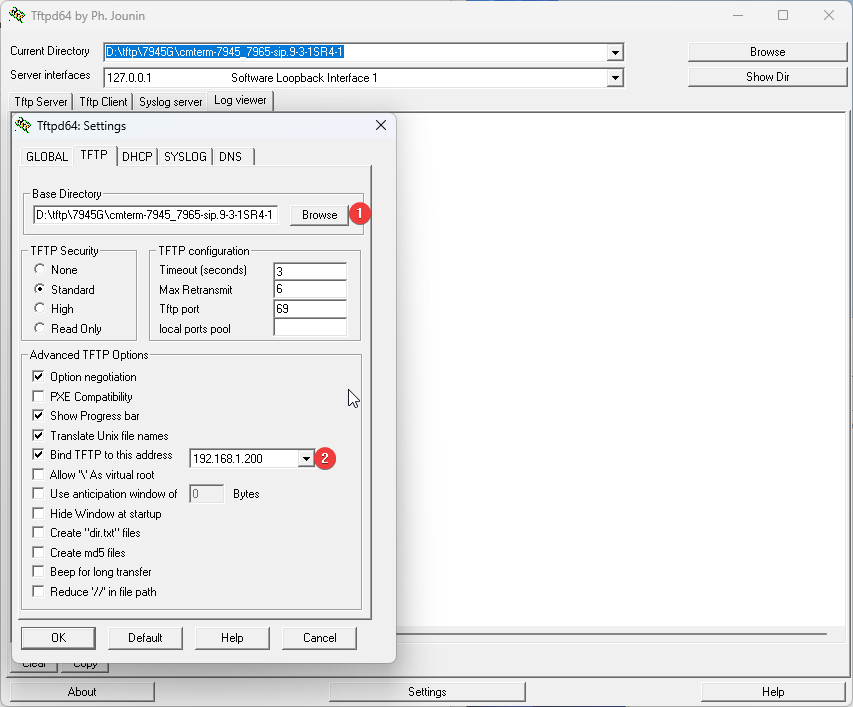Toggle the Create md5 files checkbox
The image size is (853, 707).
point(39,553)
